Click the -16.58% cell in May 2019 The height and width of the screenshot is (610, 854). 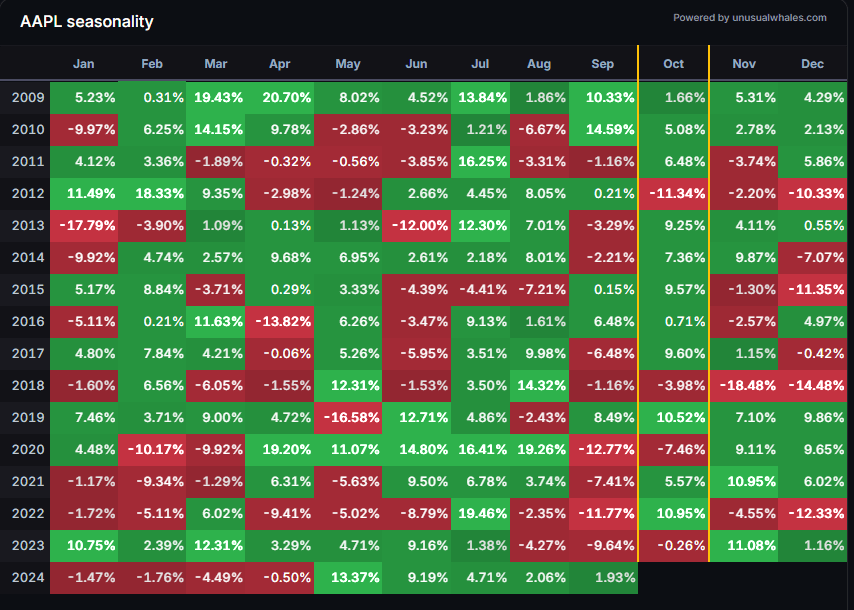[x=348, y=418]
